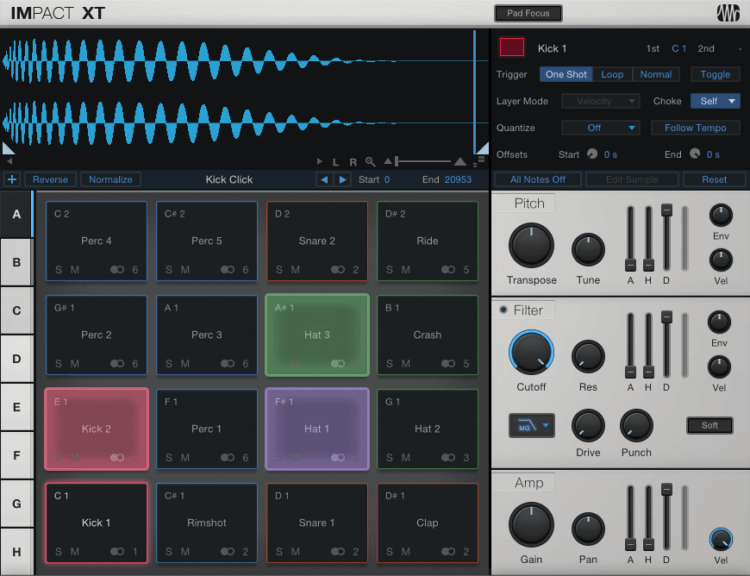750x576 pixels.
Task: Select Normal trigger mode
Action: click(656, 74)
